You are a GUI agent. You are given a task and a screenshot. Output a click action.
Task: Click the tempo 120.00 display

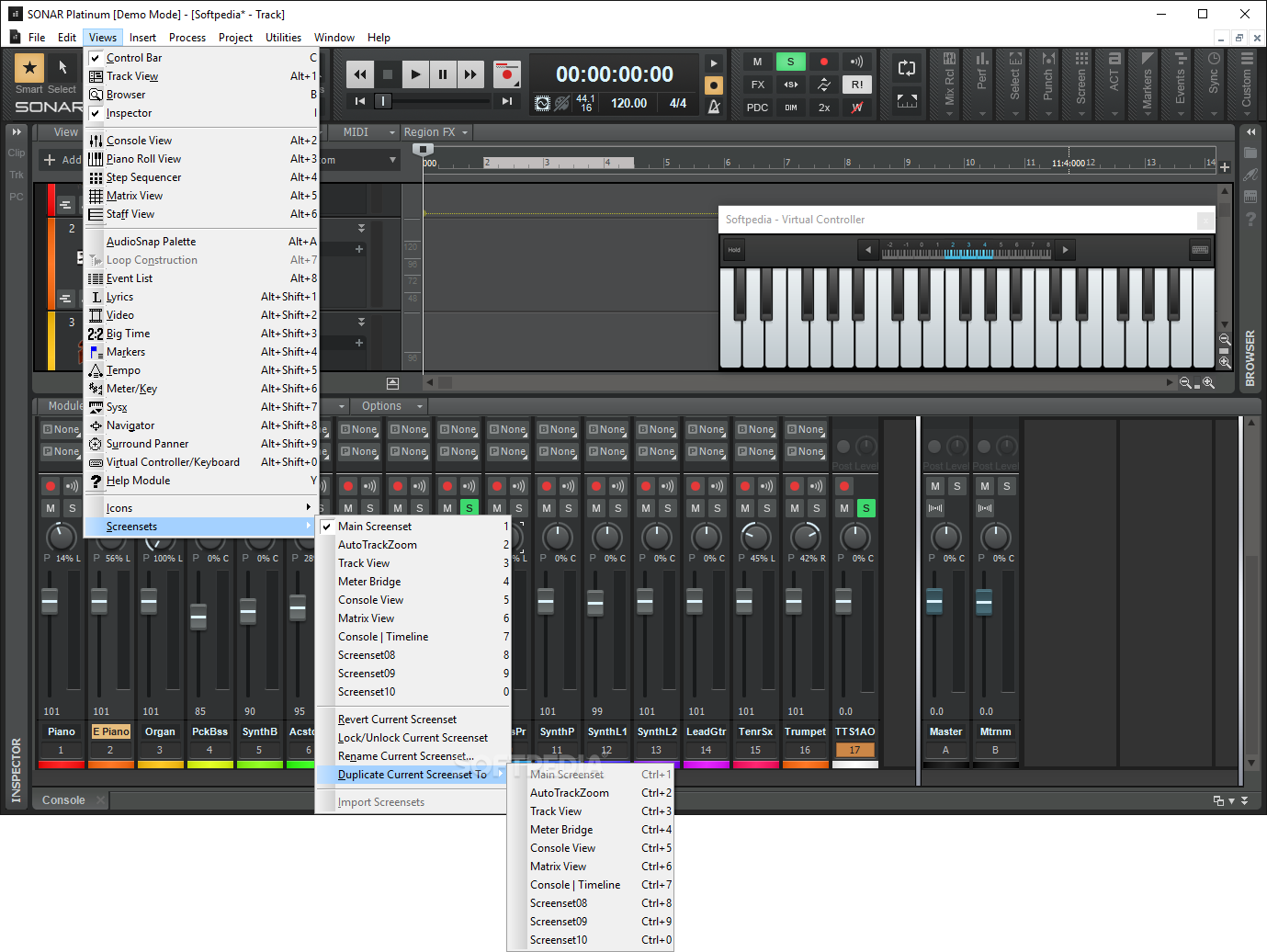pos(628,104)
